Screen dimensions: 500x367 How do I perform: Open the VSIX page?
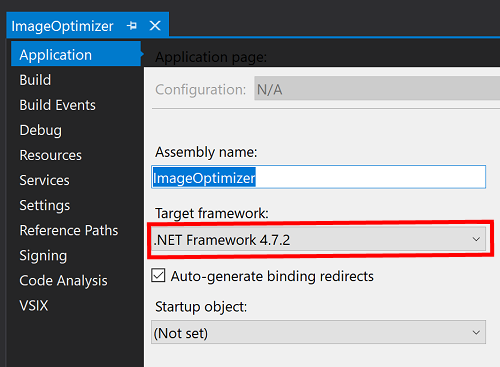tap(34, 306)
